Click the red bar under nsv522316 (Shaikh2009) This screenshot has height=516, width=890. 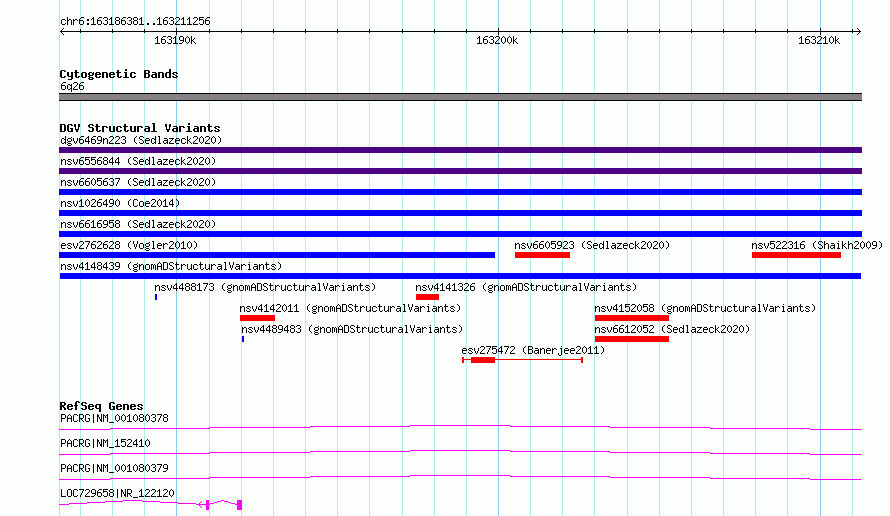click(796, 255)
